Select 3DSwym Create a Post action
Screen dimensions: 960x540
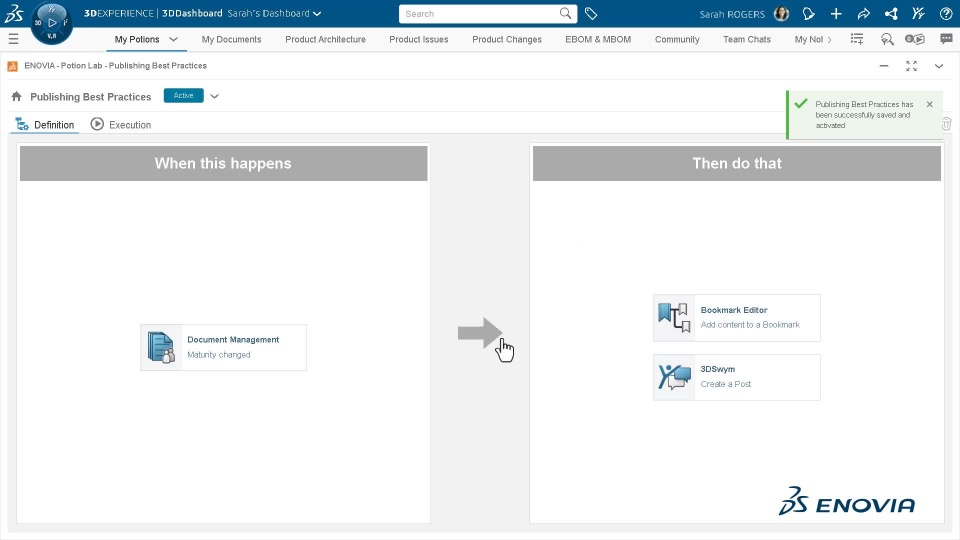[x=737, y=377]
